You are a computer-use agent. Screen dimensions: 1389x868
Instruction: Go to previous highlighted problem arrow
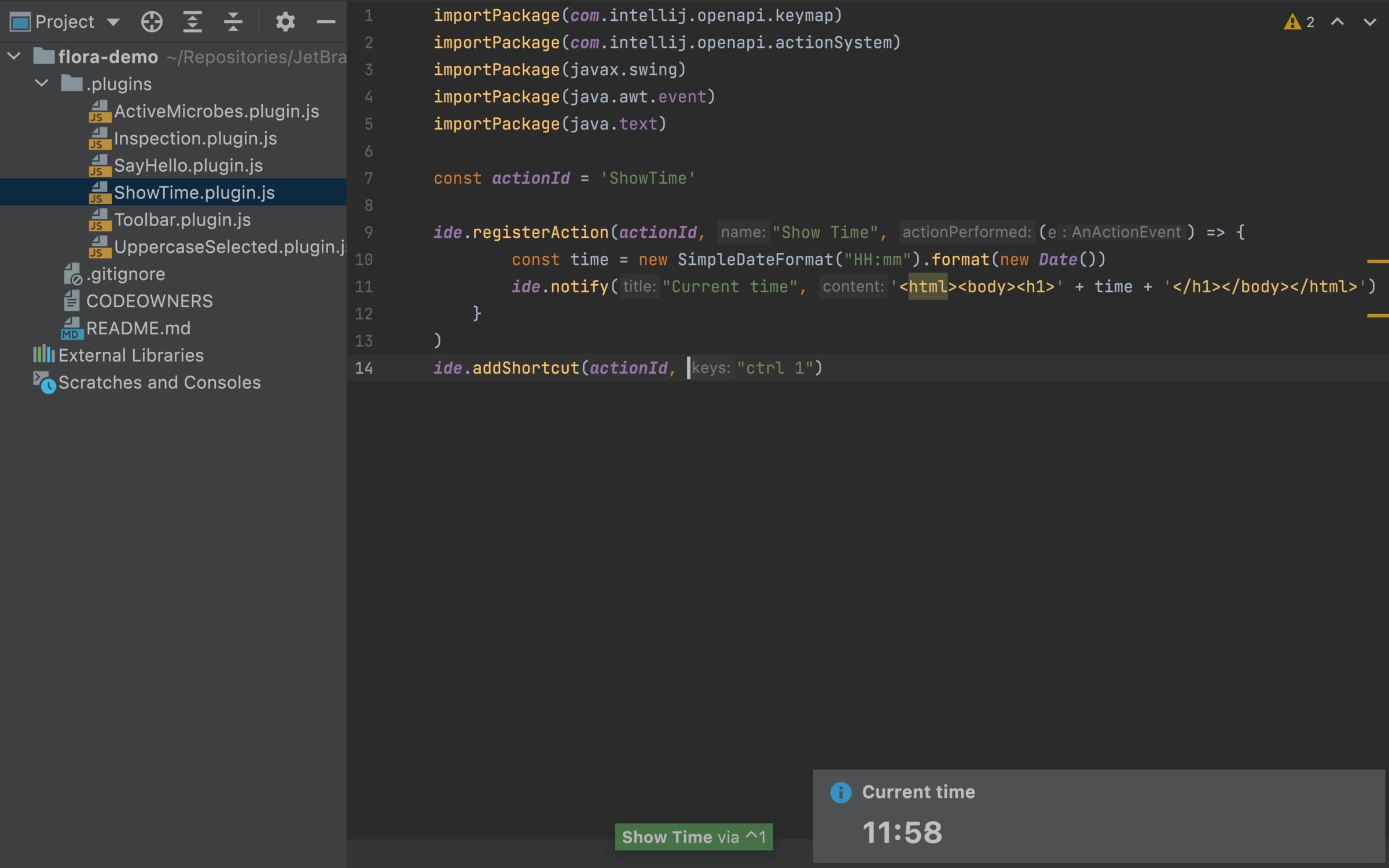click(x=1337, y=22)
